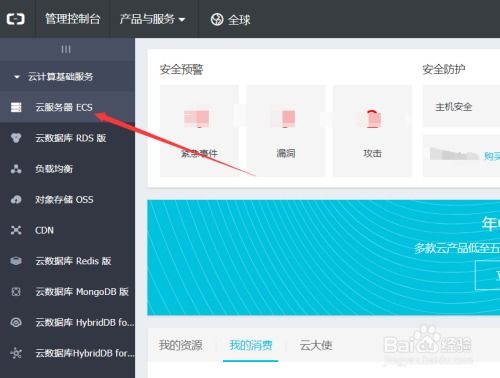The width and height of the screenshot is (500, 378).
Task: Open the 紧急事件 security alert card
Action: pos(199,131)
